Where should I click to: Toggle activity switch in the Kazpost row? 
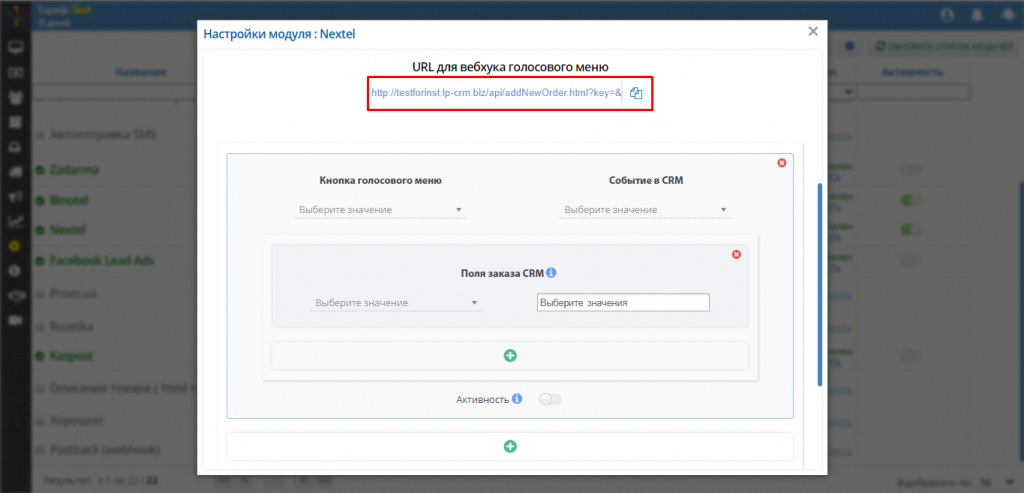tap(910, 355)
